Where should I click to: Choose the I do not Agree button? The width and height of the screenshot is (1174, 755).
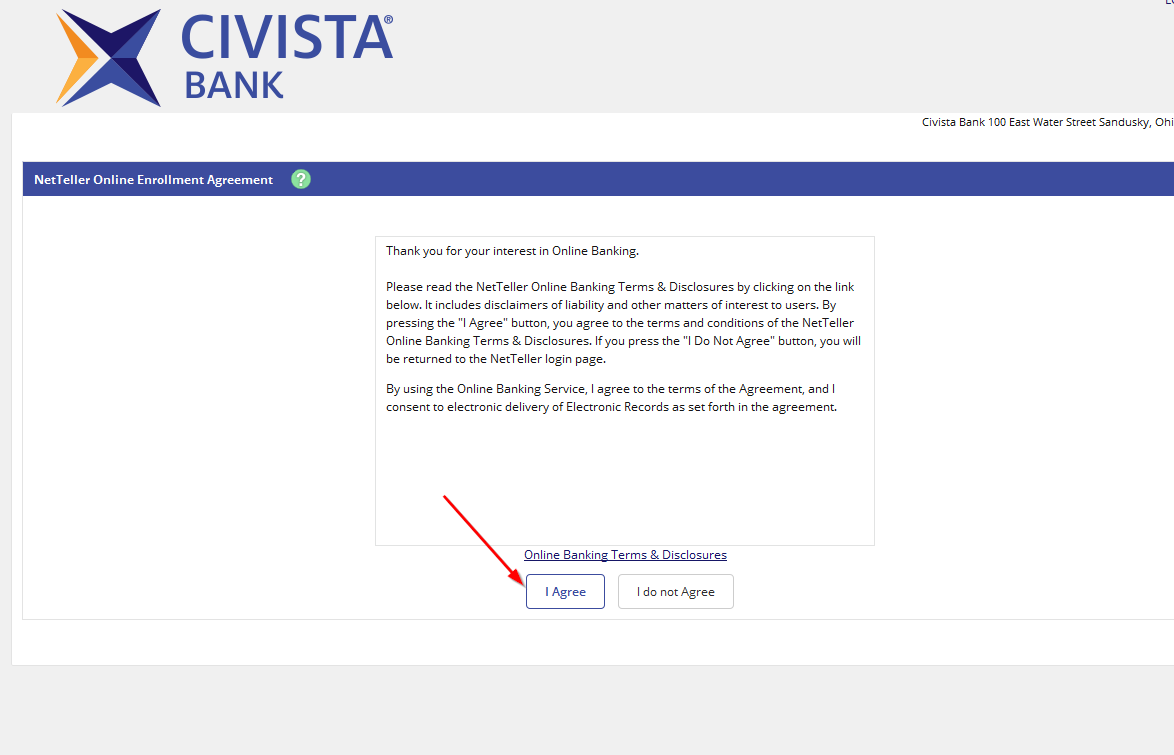point(675,592)
